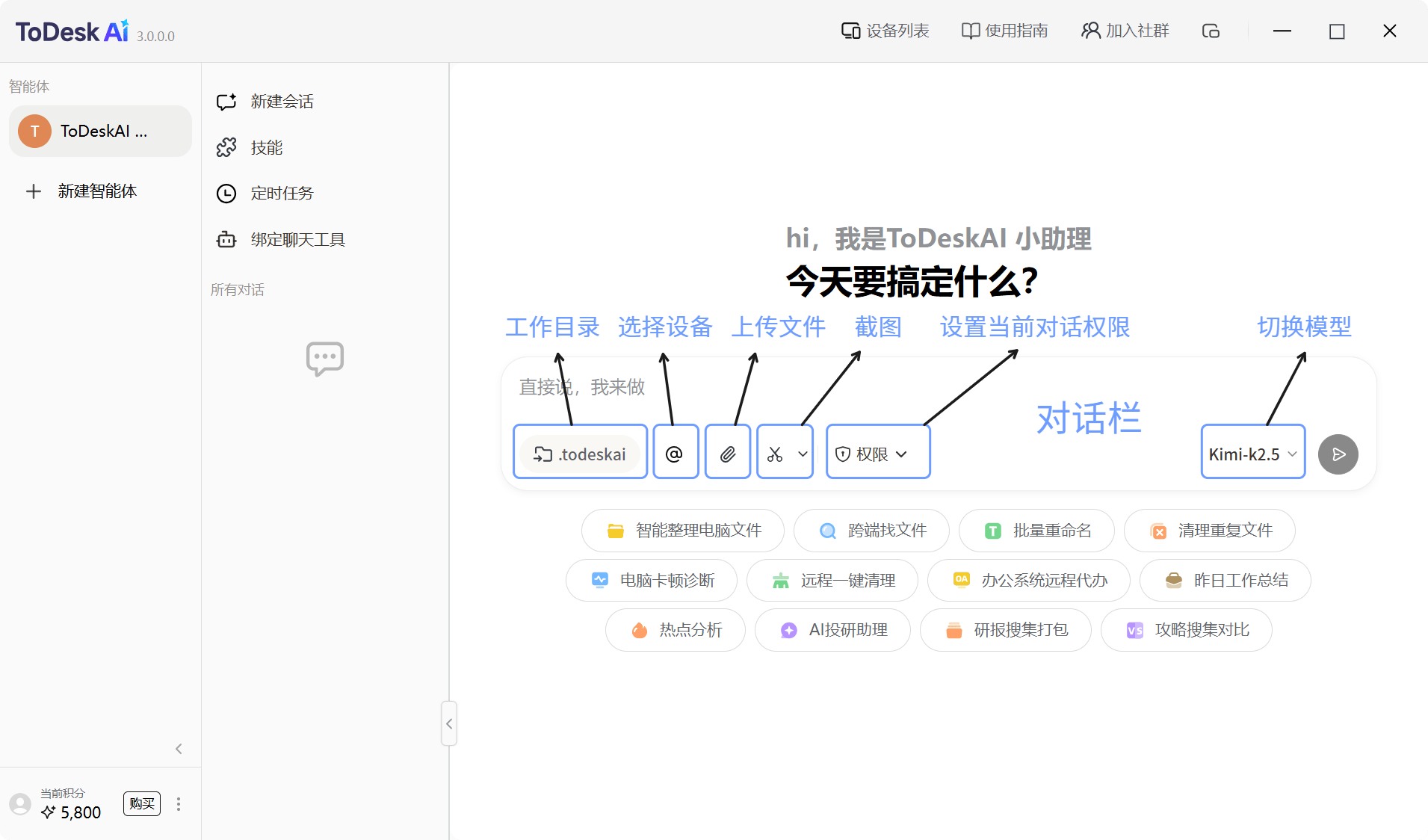Image resolution: width=1428 pixels, height=840 pixels.
Task: Click the scissors screenshot icon
Action: [x=775, y=454]
